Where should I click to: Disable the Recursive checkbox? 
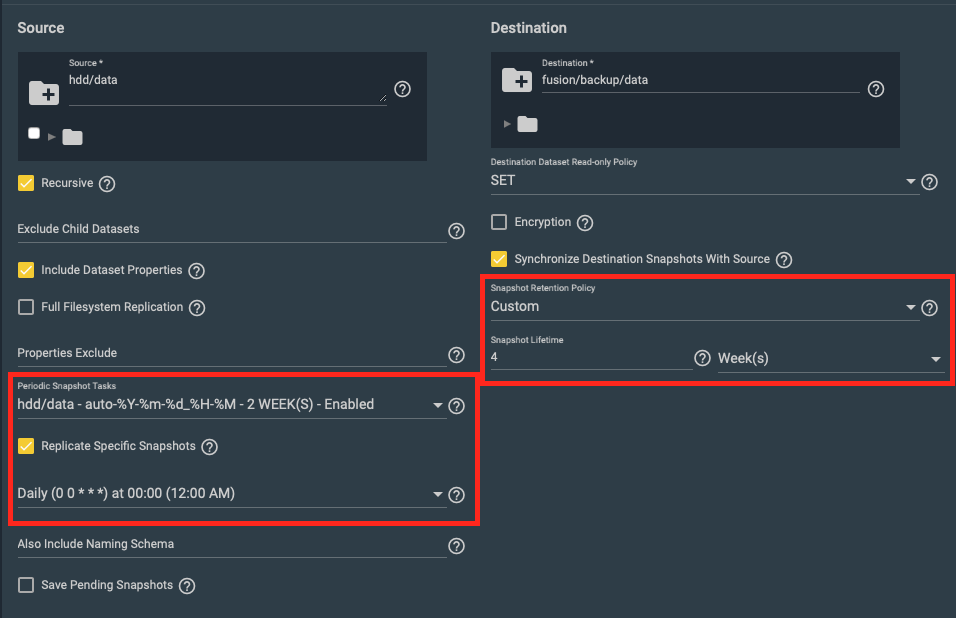26,183
